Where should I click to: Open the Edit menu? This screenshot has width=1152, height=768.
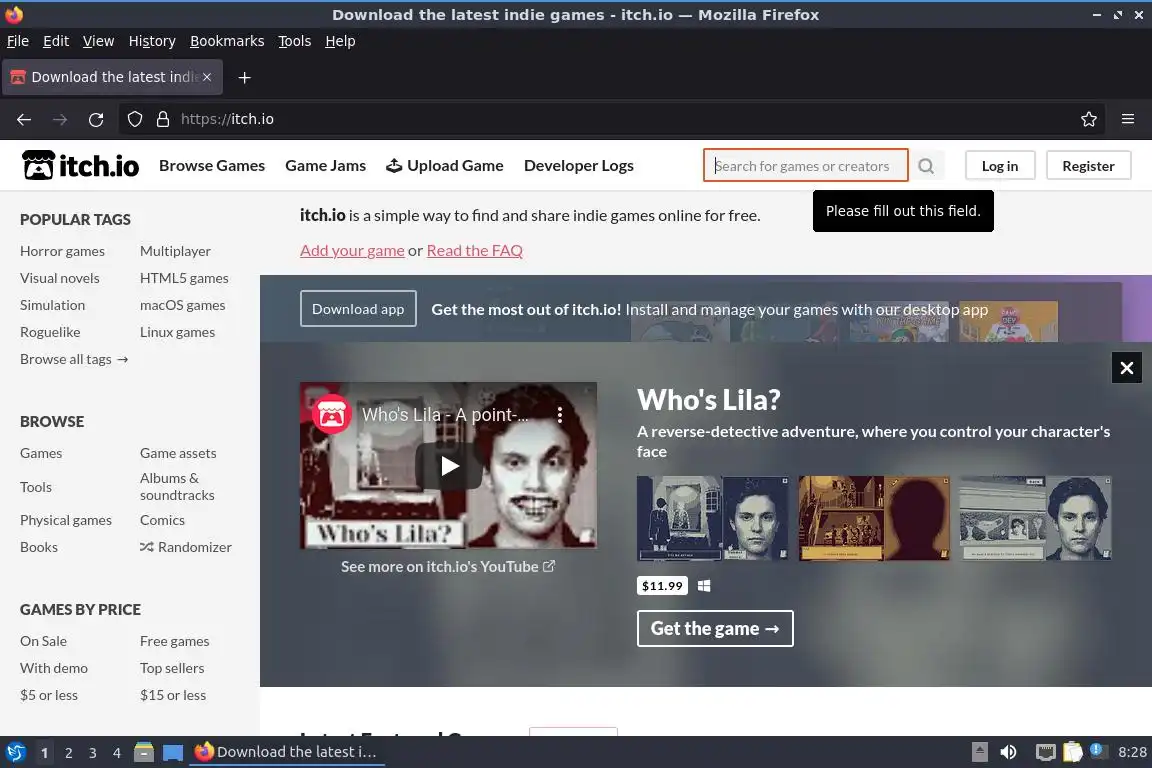pyautogui.click(x=56, y=41)
